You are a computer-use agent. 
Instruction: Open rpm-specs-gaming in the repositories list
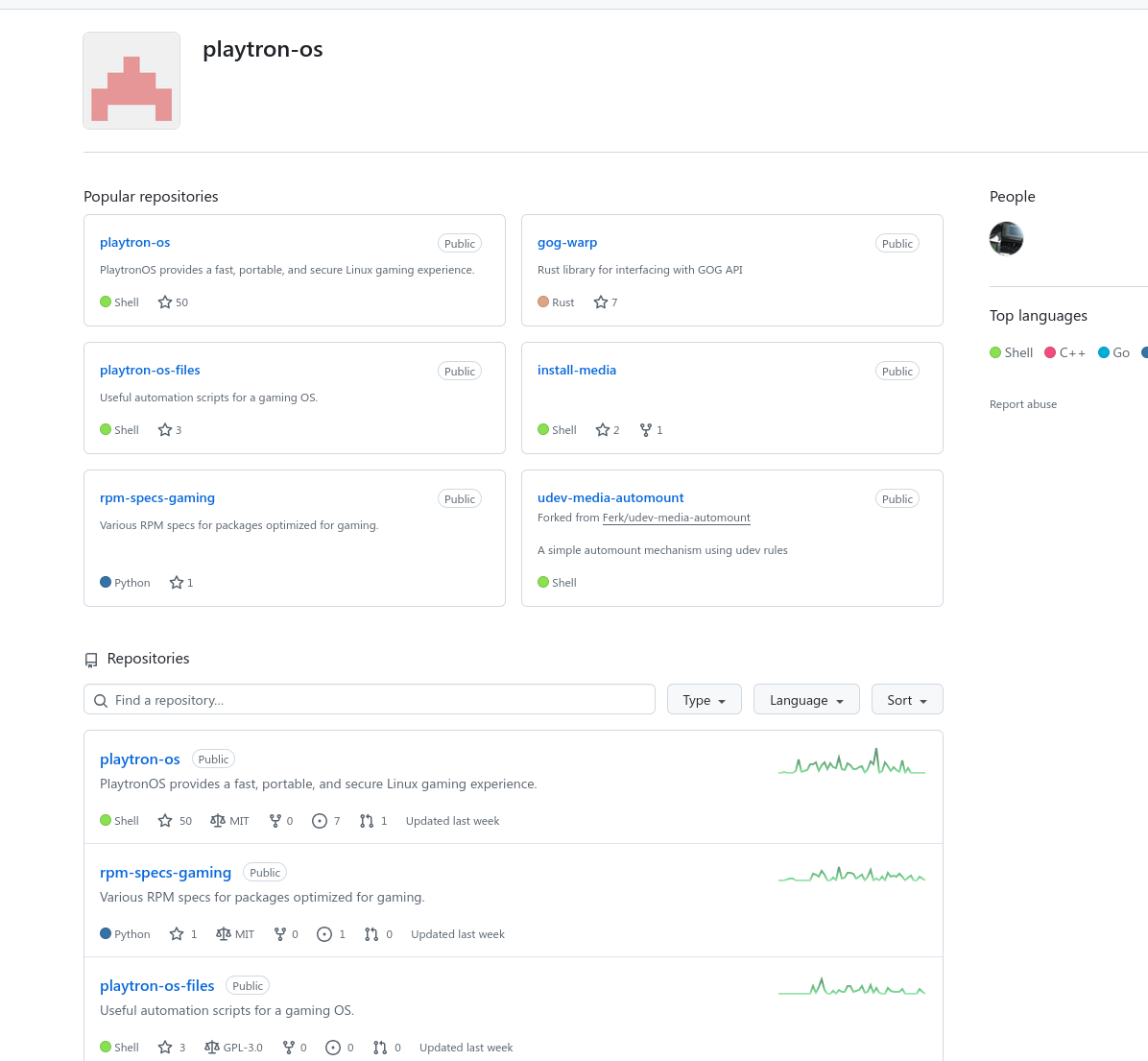coord(165,873)
